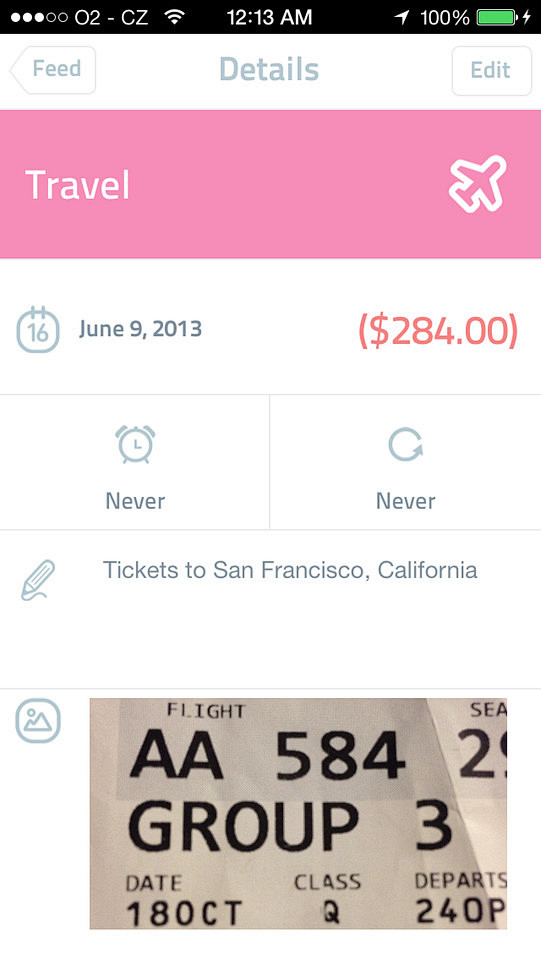Screen dimensions: 541x960
Task: Open the reminder setting showing Never
Action: tap(135, 462)
